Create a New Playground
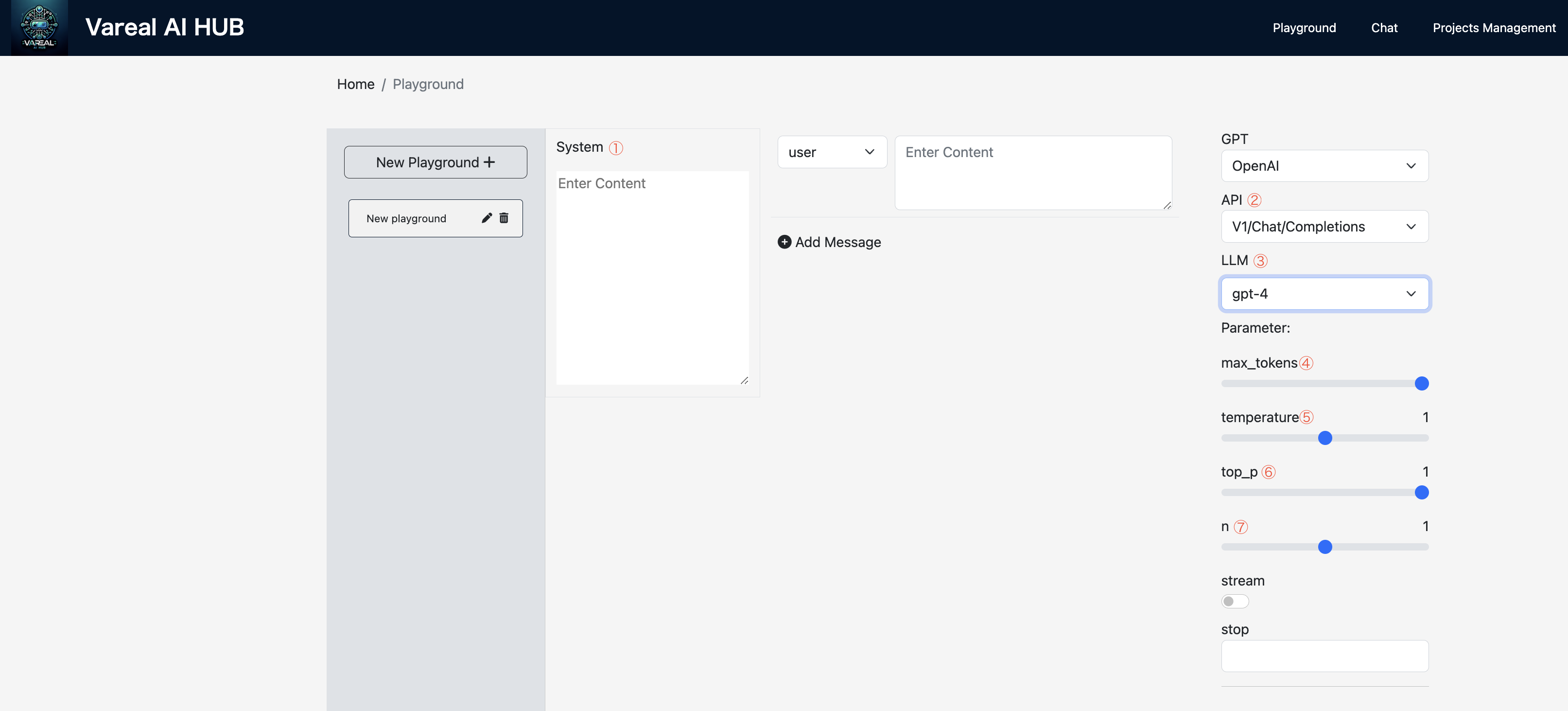Image resolution: width=1568 pixels, height=711 pixels. point(435,162)
